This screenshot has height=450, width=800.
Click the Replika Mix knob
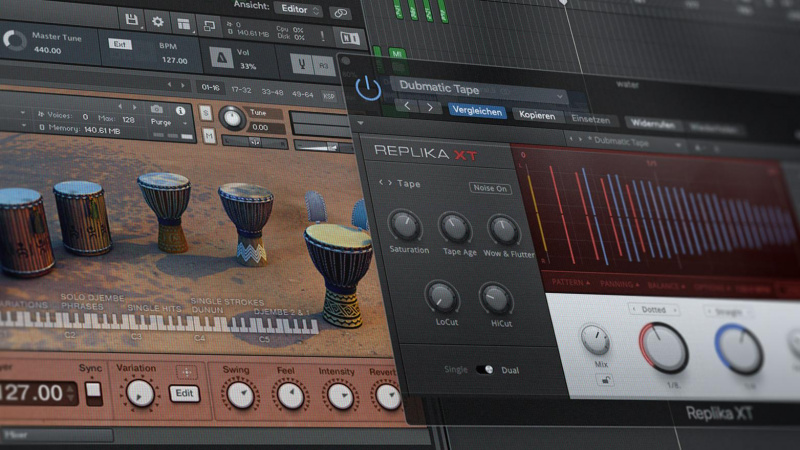point(595,340)
